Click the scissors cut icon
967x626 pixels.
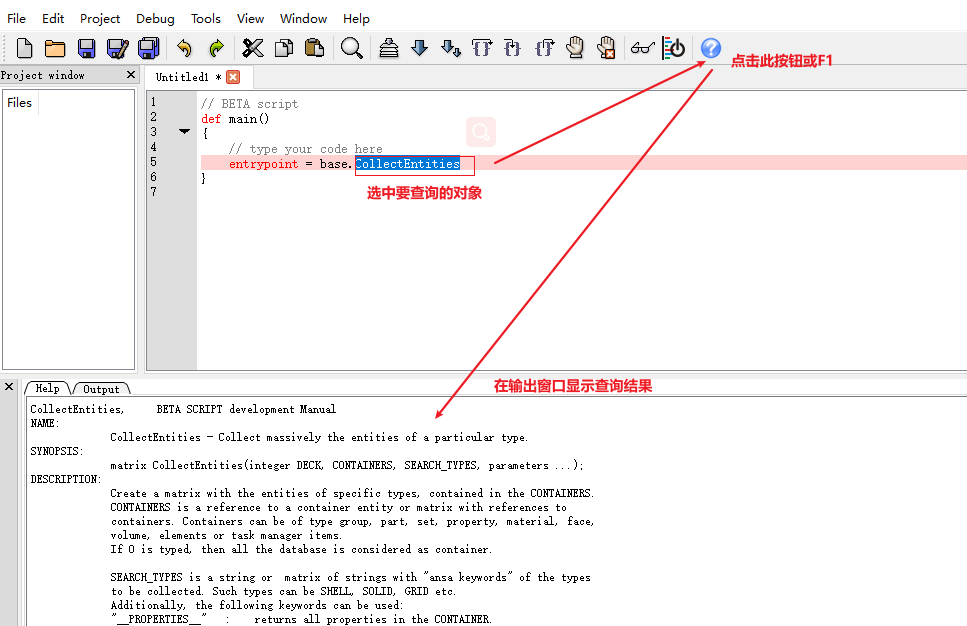point(253,48)
